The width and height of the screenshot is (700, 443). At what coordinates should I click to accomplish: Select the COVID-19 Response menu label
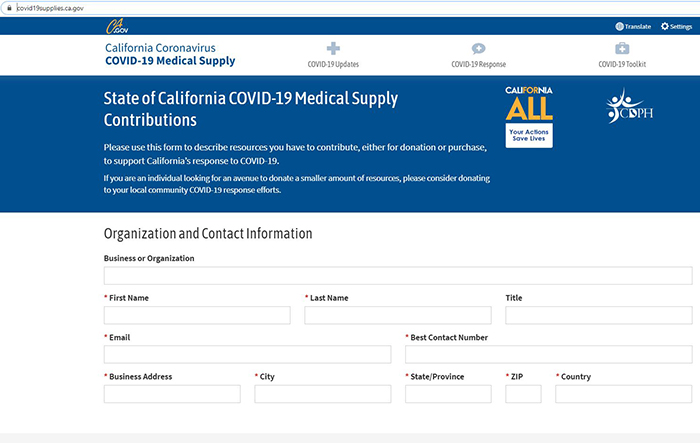(x=479, y=64)
